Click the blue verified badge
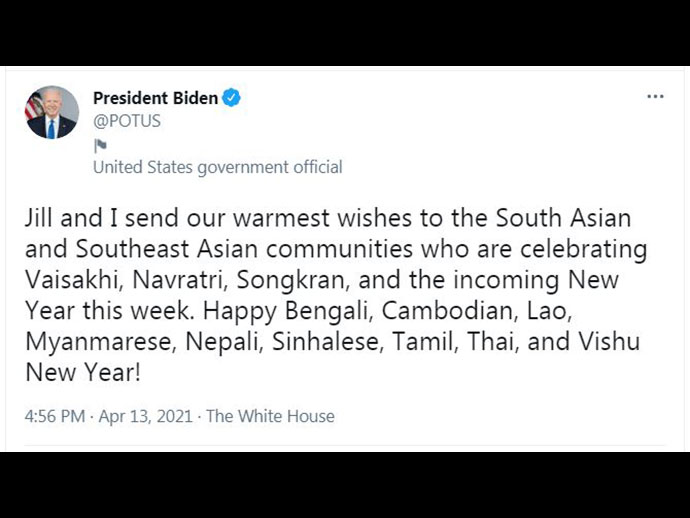This screenshot has width=690, height=518. [232, 98]
